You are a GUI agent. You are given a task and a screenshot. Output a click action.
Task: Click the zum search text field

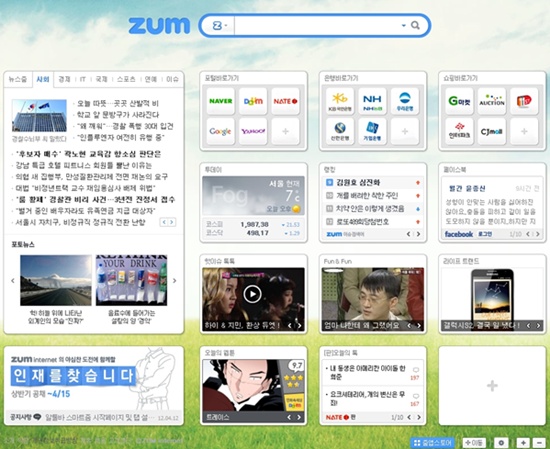(317, 25)
